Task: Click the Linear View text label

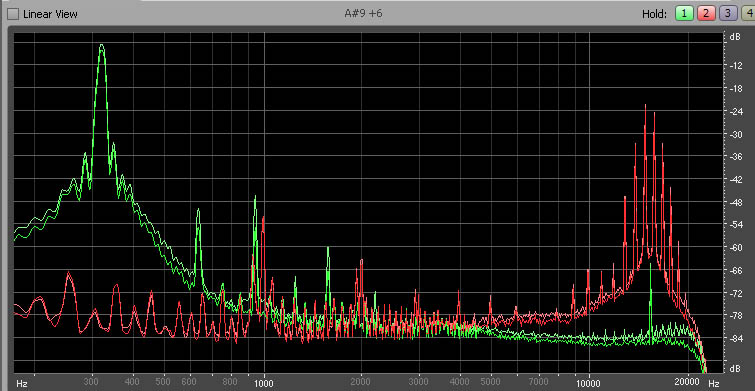Action: click(x=50, y=14)
